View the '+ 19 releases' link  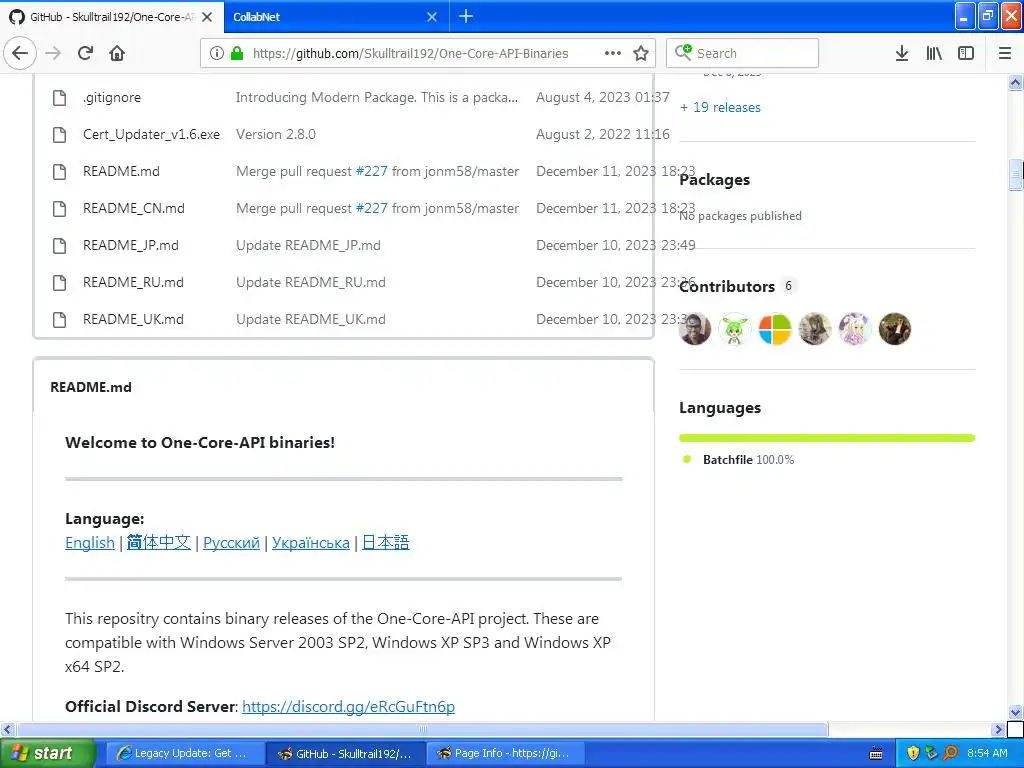coord(720,107)
